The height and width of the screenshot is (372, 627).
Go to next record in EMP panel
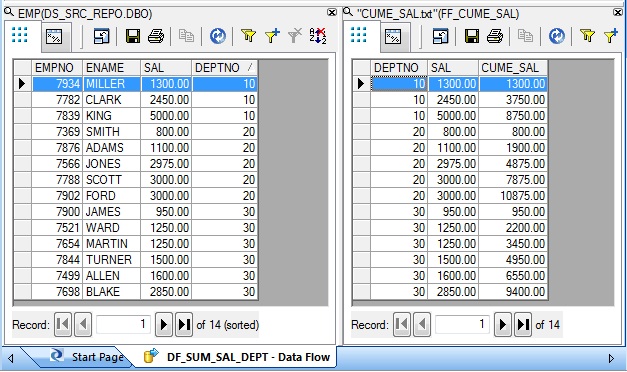(x=163, y=324)
